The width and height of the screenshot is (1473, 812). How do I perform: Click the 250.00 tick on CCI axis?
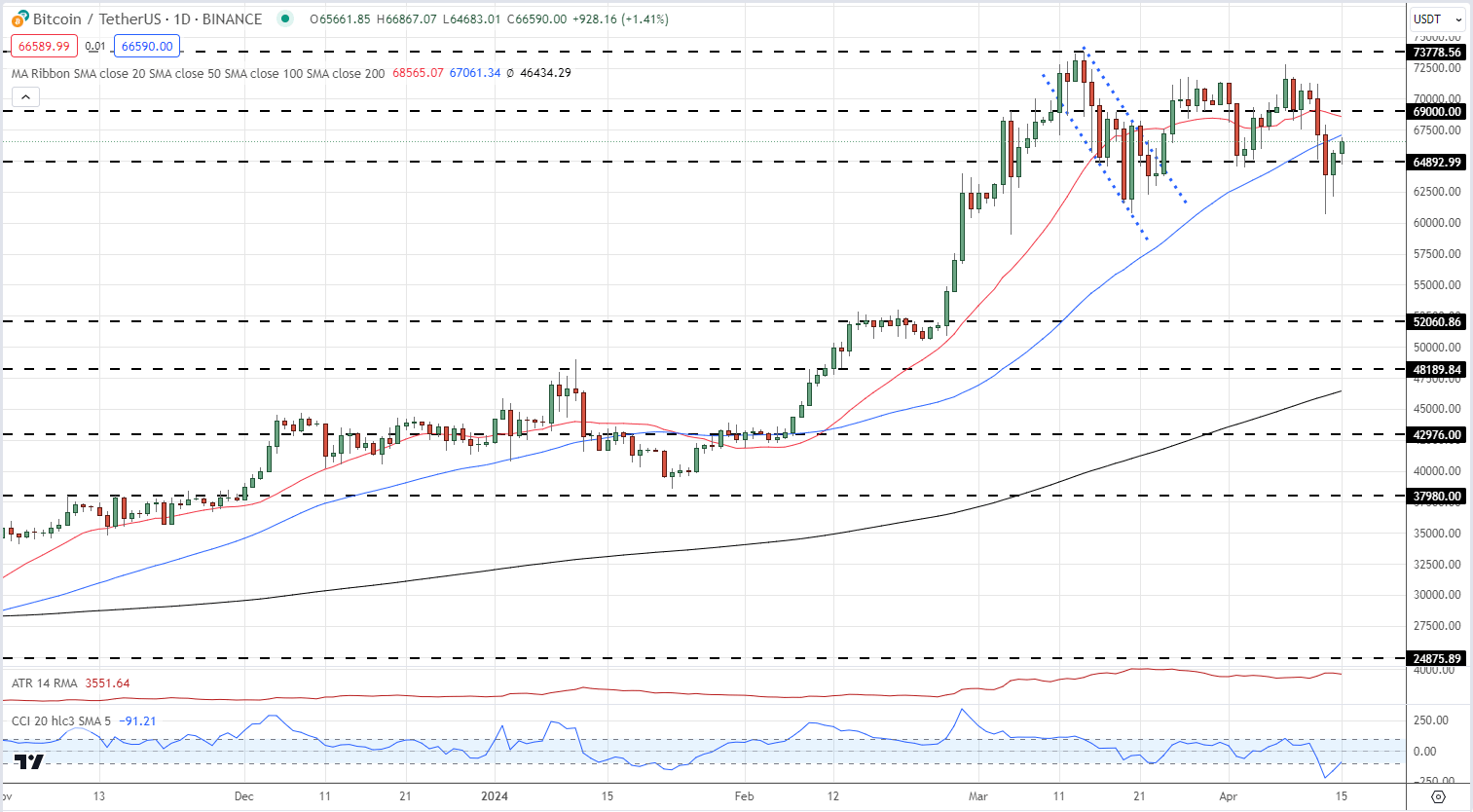[x=1431, y=720]
